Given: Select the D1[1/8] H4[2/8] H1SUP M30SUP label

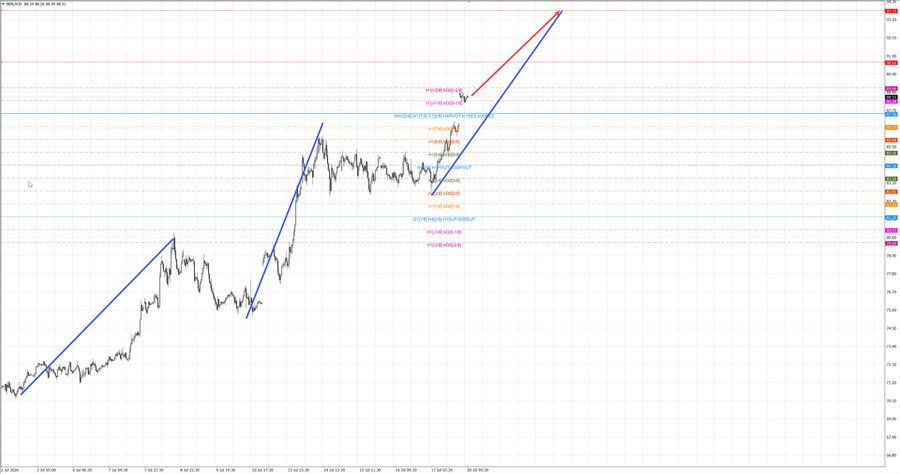Looking at the screenshot, I should pyautogui.click(x=444, y=219).
